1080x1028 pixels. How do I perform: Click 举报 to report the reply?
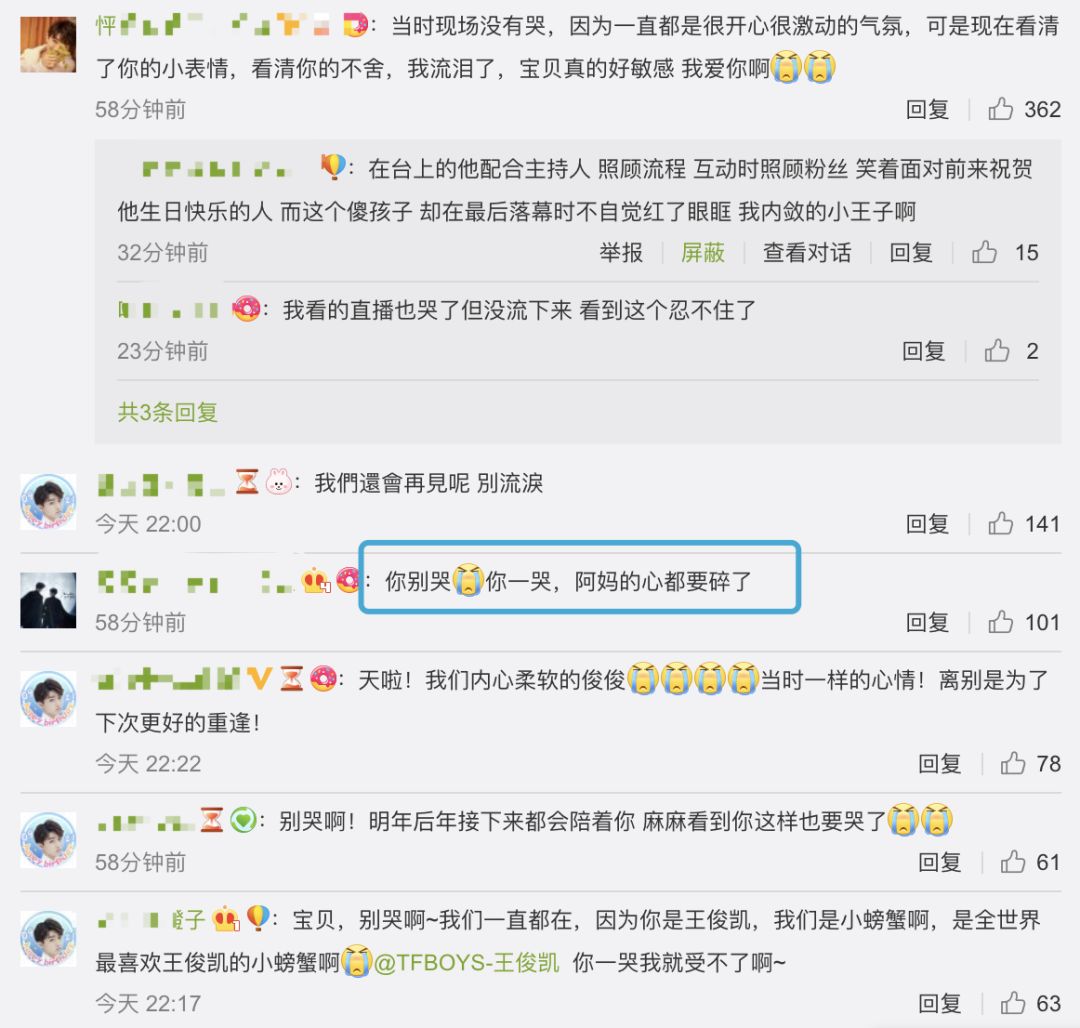621,252
